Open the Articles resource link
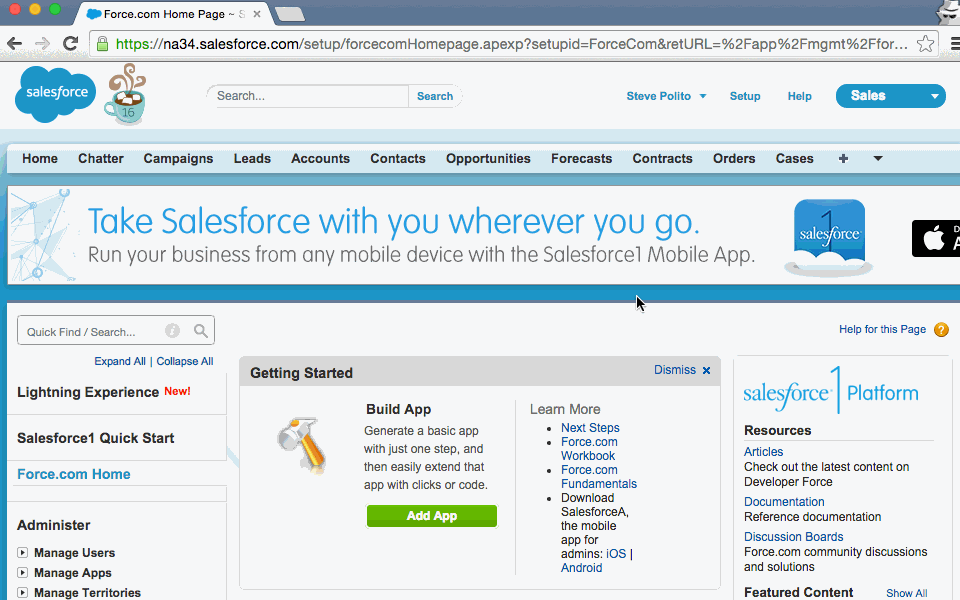The width and height of the screenshot is (960, 600). pos(763,451)
